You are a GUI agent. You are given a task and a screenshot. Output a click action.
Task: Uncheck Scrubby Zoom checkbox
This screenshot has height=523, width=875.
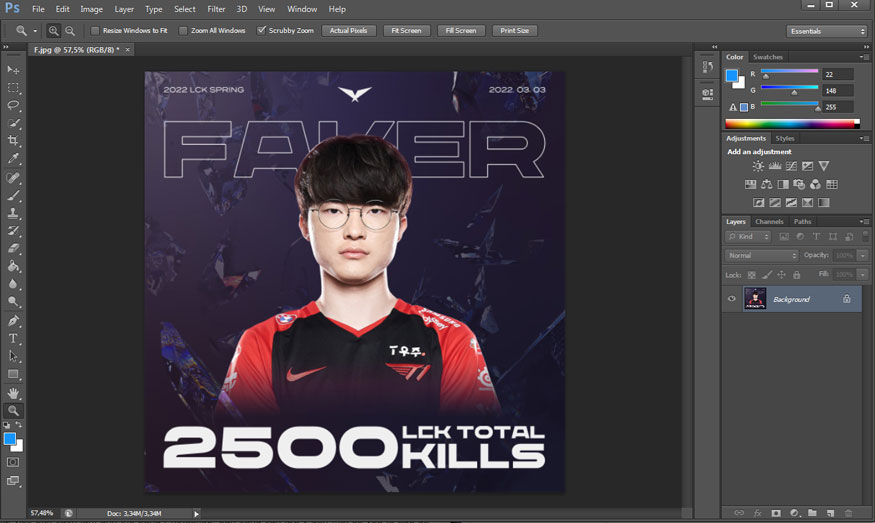(x=261, y=31)
